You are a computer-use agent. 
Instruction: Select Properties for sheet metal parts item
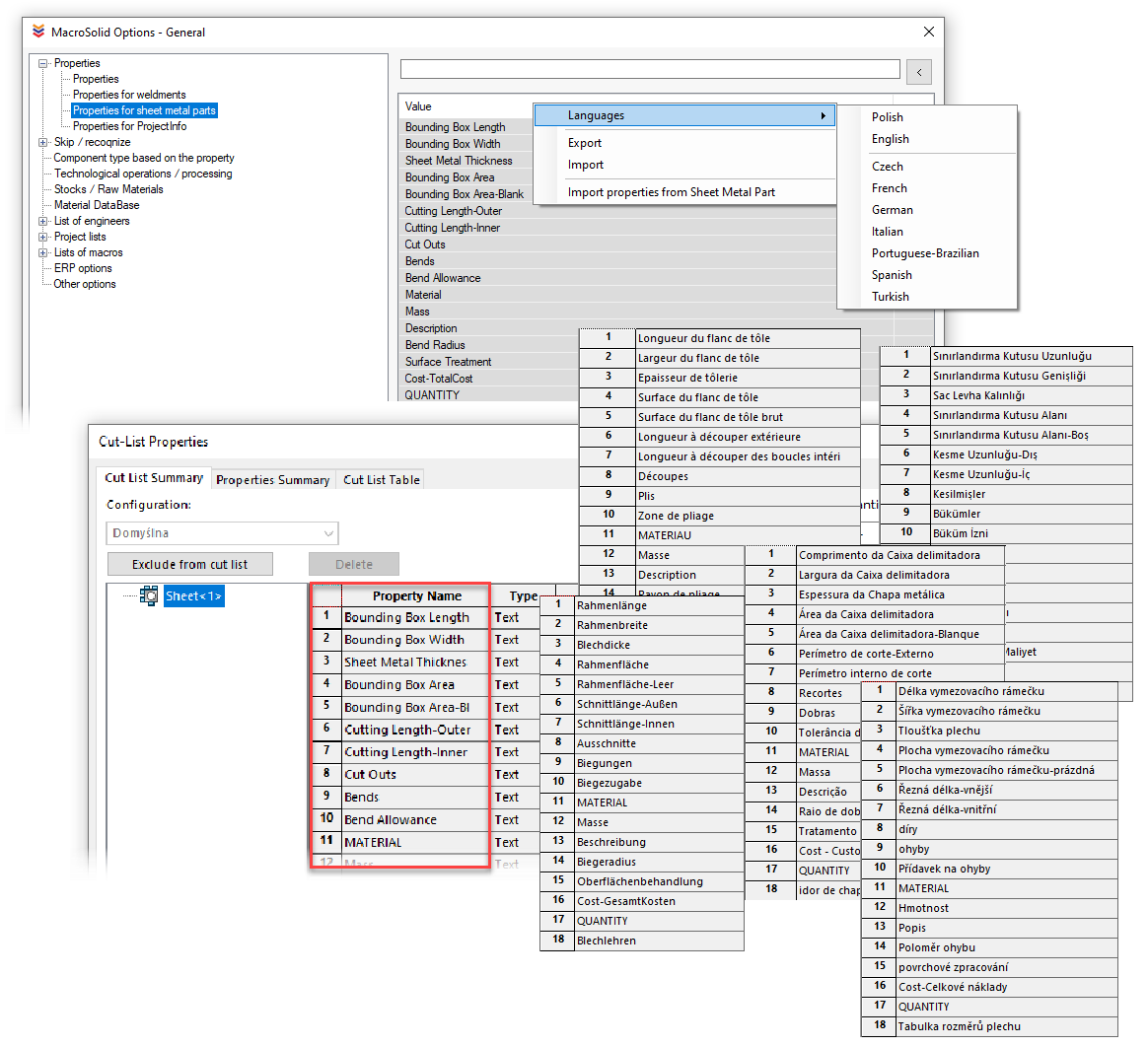tap(144, 110)
